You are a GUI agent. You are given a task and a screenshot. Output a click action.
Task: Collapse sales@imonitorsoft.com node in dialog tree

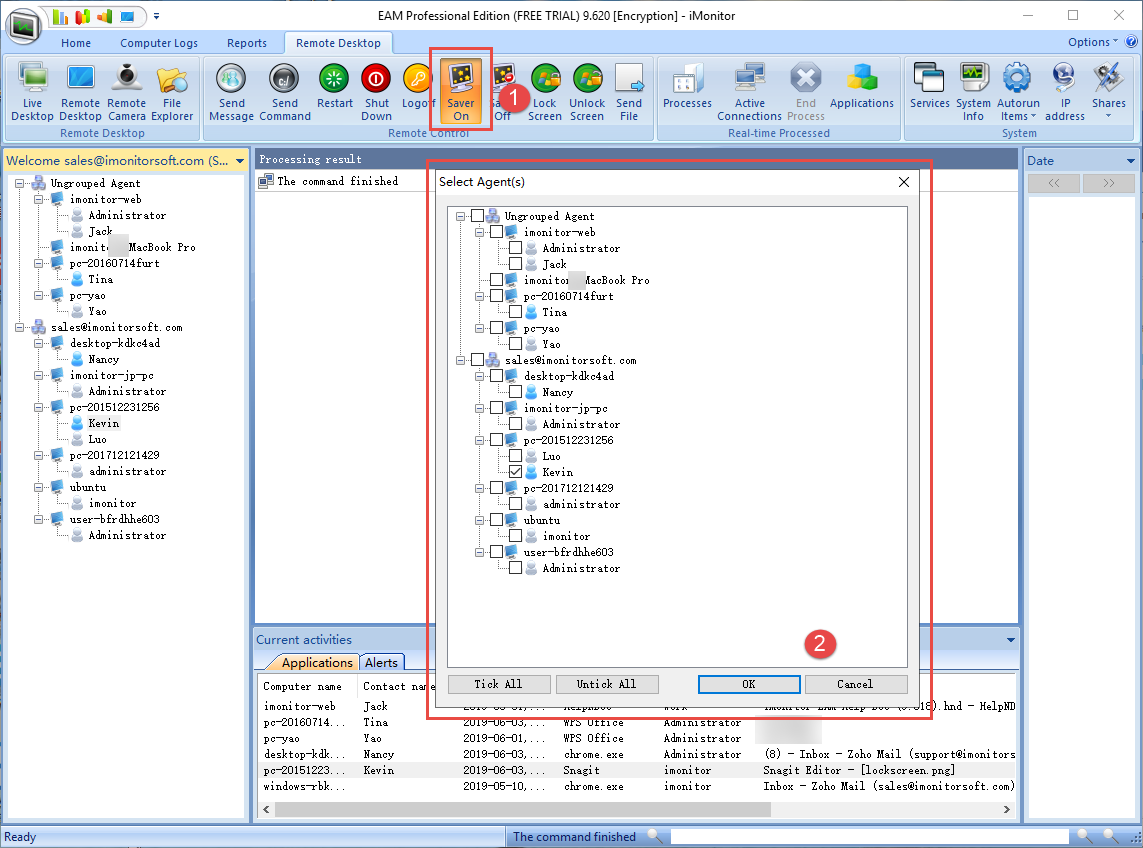[461, 360]
